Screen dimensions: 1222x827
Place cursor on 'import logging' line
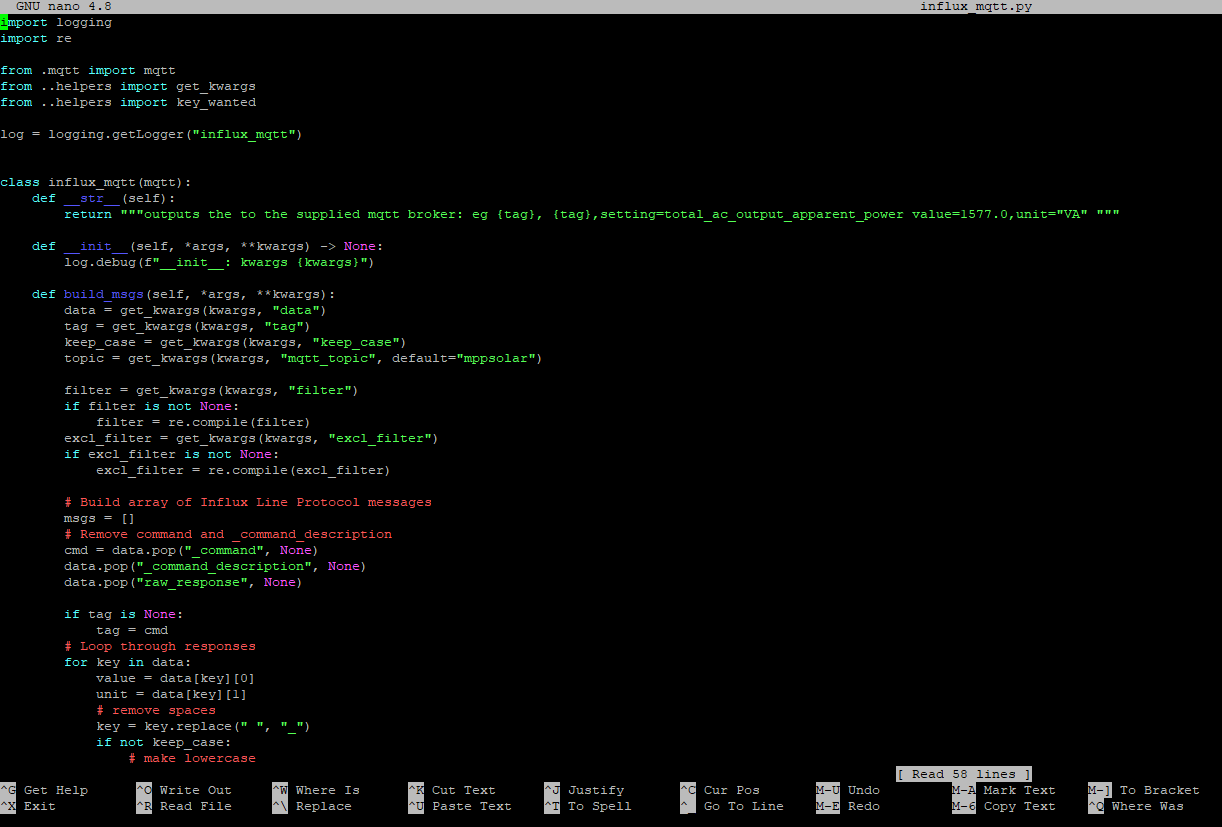click(56, 22)
